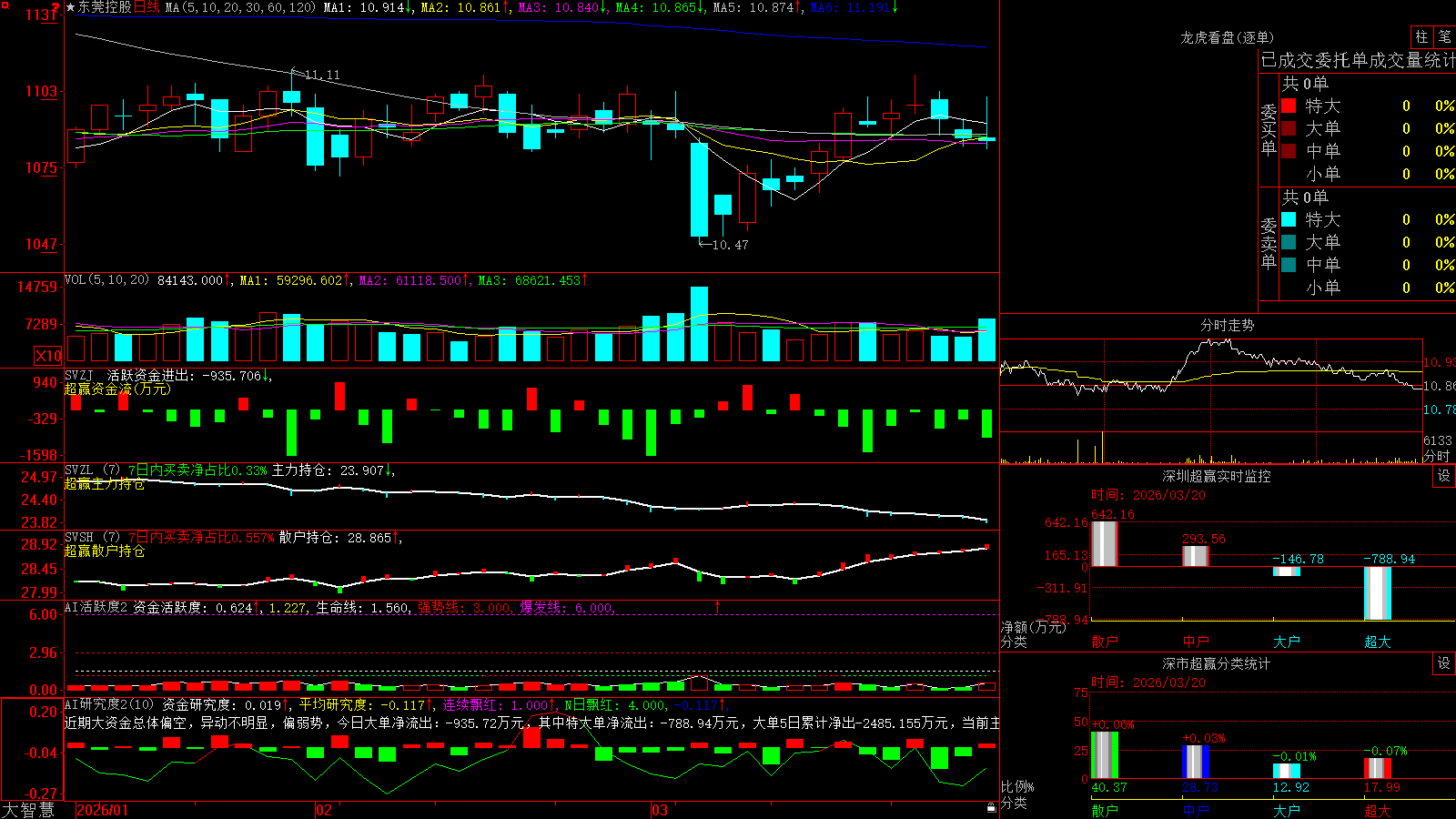Viewport: 1456px width, 819px height.
Task: Click the 293.56 中户 bar in 实时监控
Action: 1196,556
